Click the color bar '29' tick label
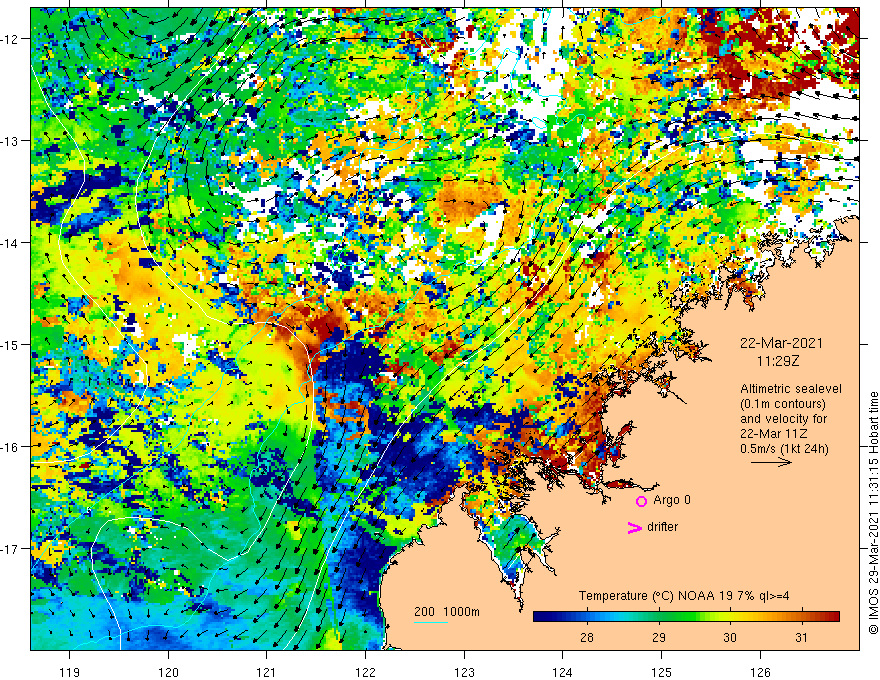This screenshot has width=880, height=680. pyautogui.click(x=659, y=637)
